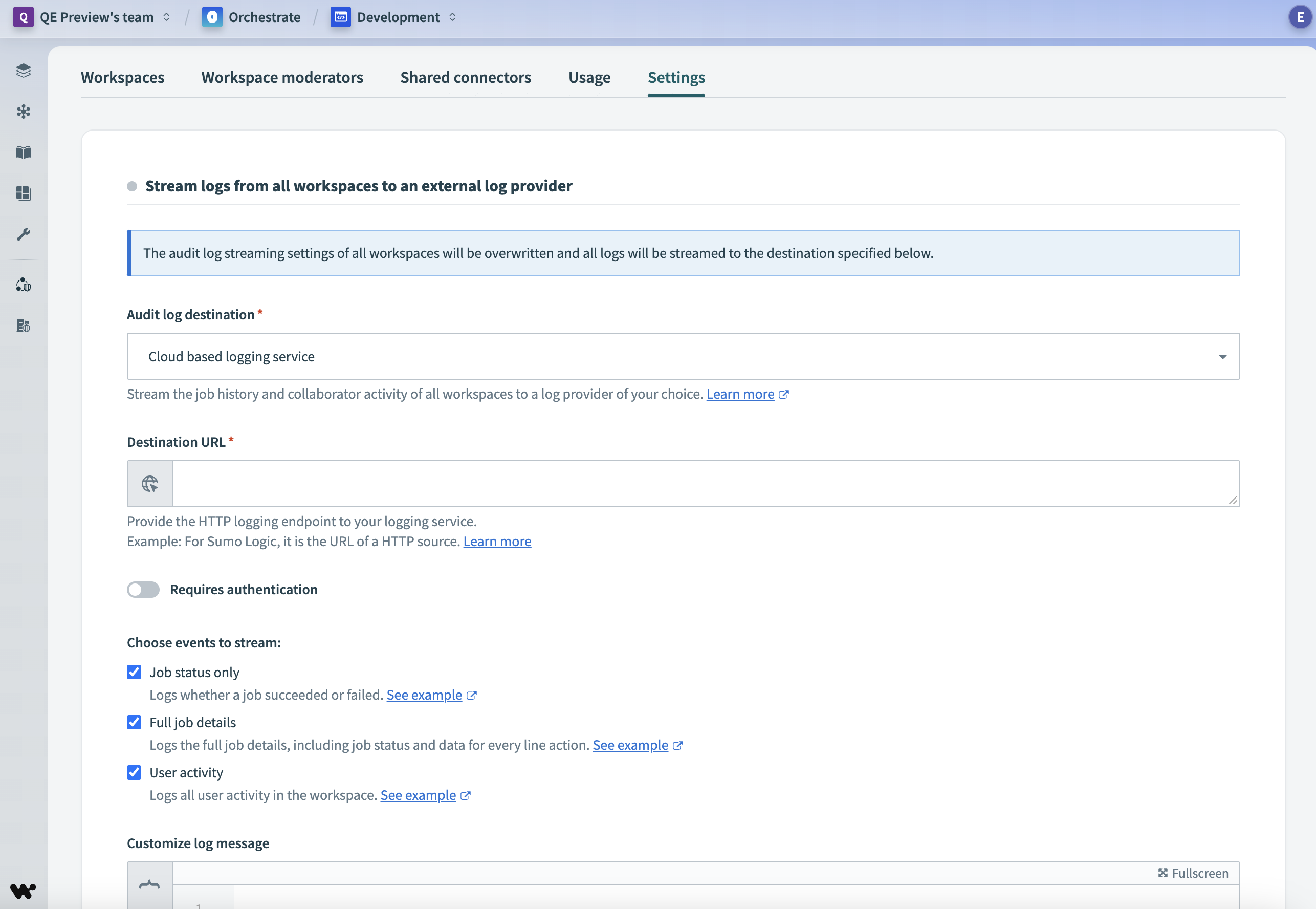The width and height of the screenshot is (1316, 909).
Task: Click the Fullscreen icon in log editor
Action: click(1163, 873)
